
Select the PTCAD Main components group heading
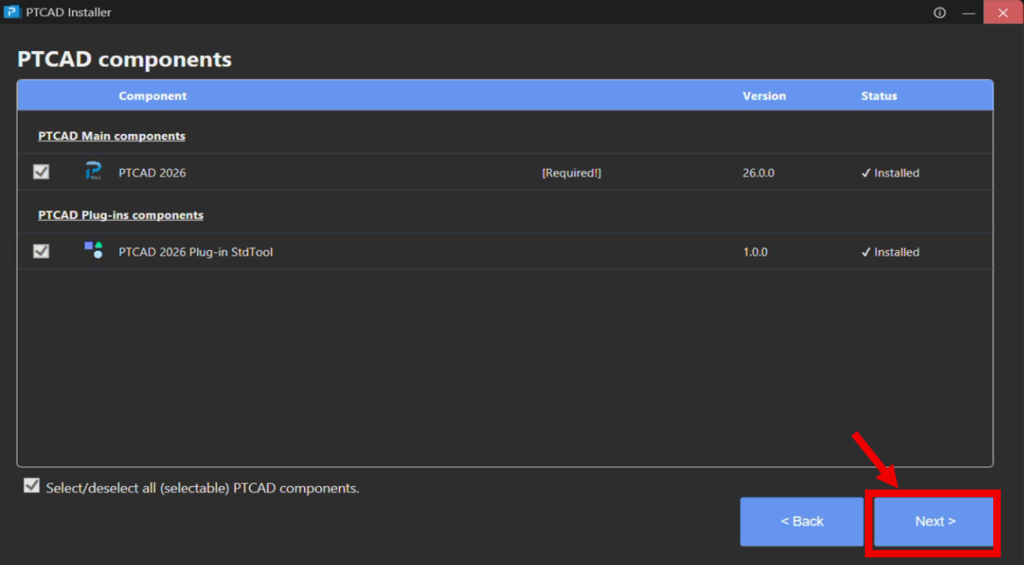click(x=111, y=136)
